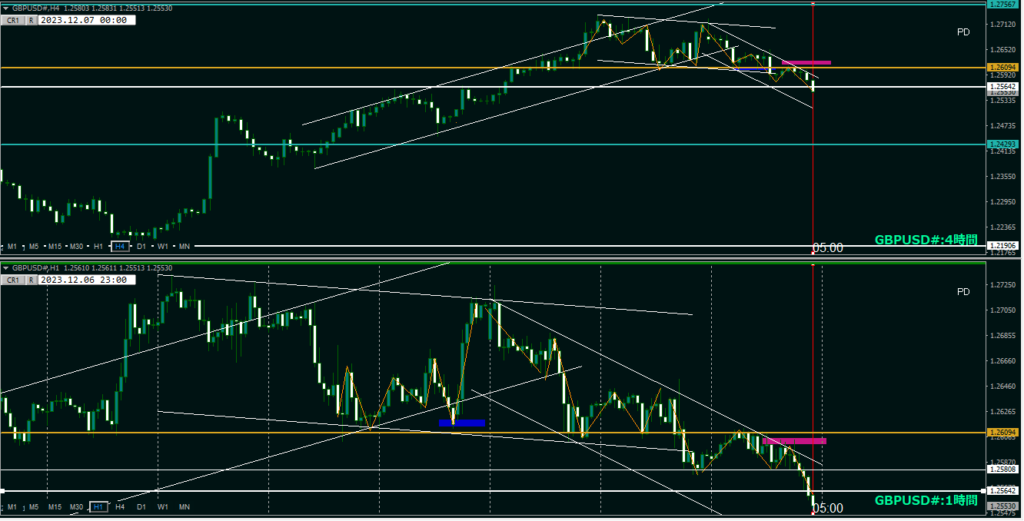
Task: Click the orange 1.26094 price label in lower chart
Action: [1002, 432]
